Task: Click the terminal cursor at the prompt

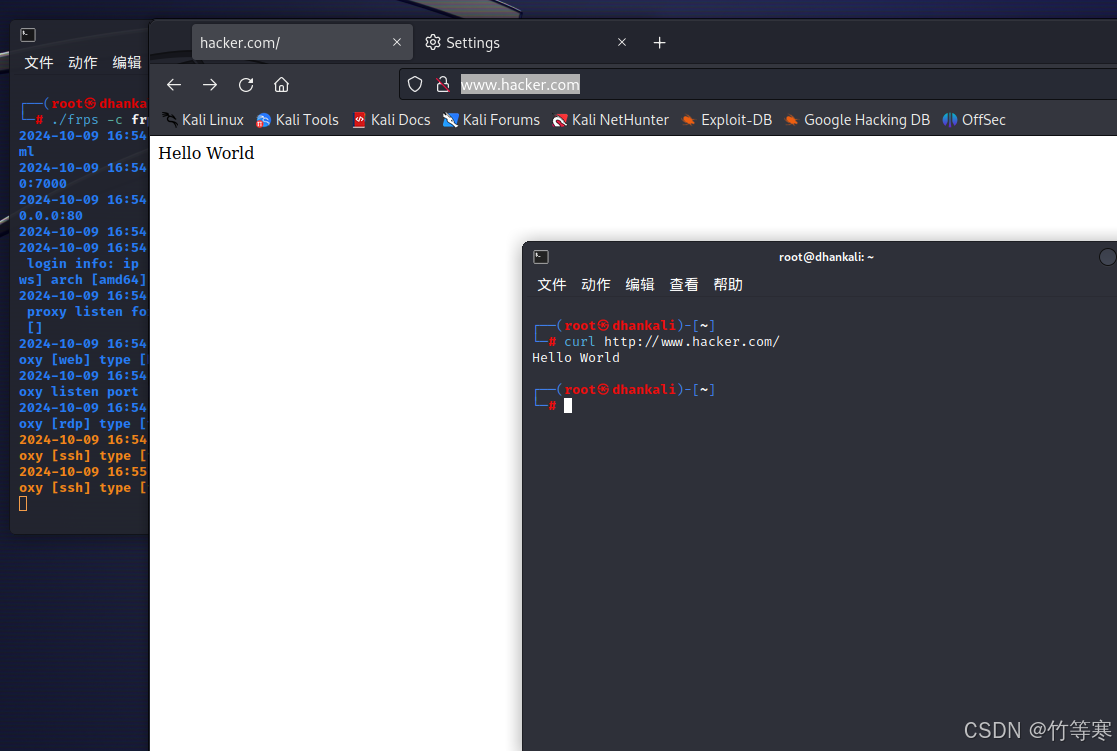Action: [568, 405]
